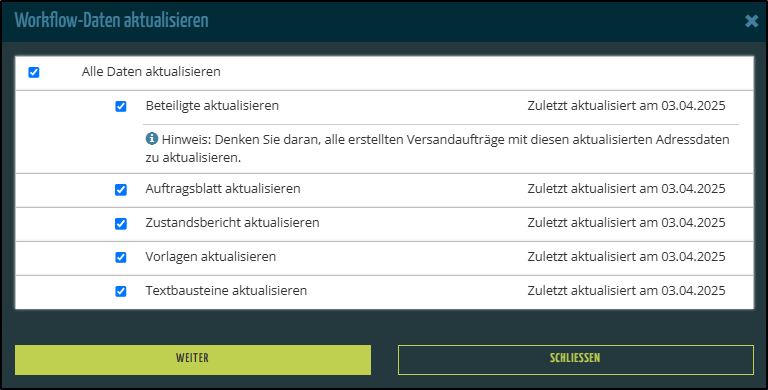Close the dialog with the X icon
The image size is (768, 390).
pos(751,21)
